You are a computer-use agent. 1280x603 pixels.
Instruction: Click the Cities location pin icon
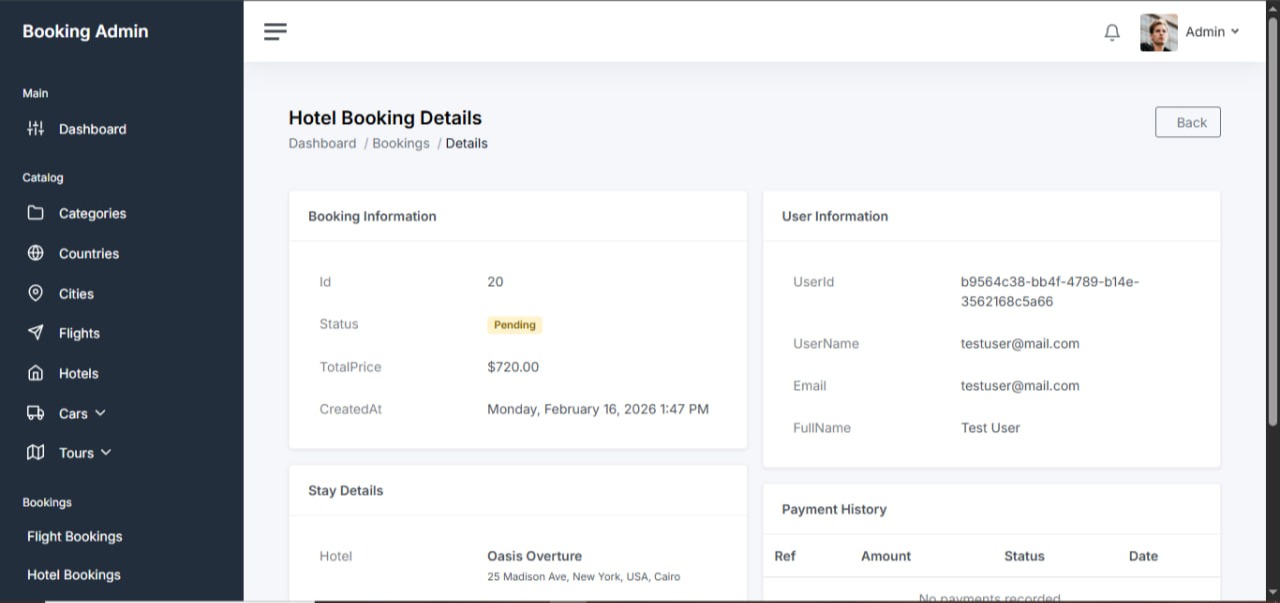pos(36,293)
